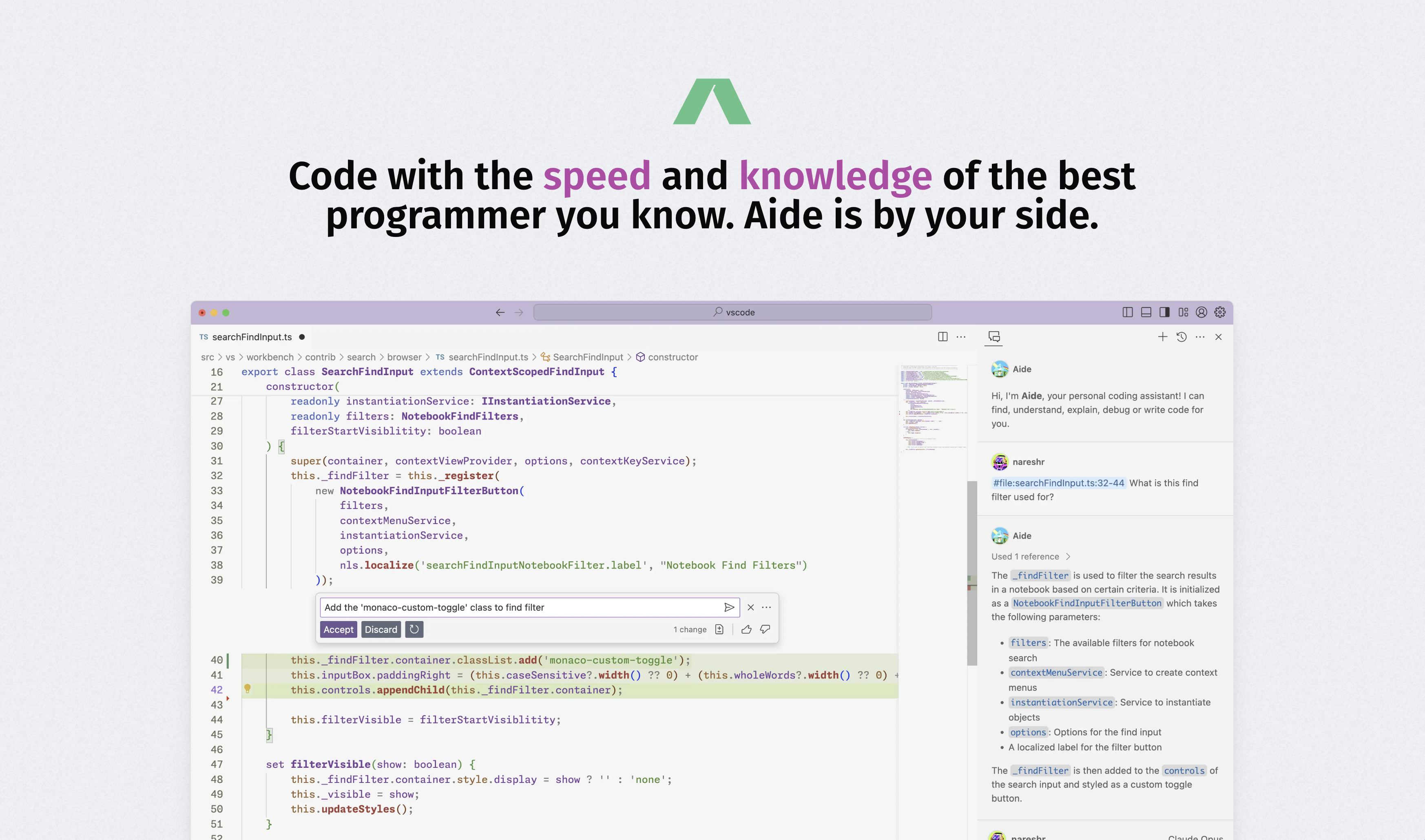
Task: Select the searchFindInput.ts editor tab
Action: point(252,337)
